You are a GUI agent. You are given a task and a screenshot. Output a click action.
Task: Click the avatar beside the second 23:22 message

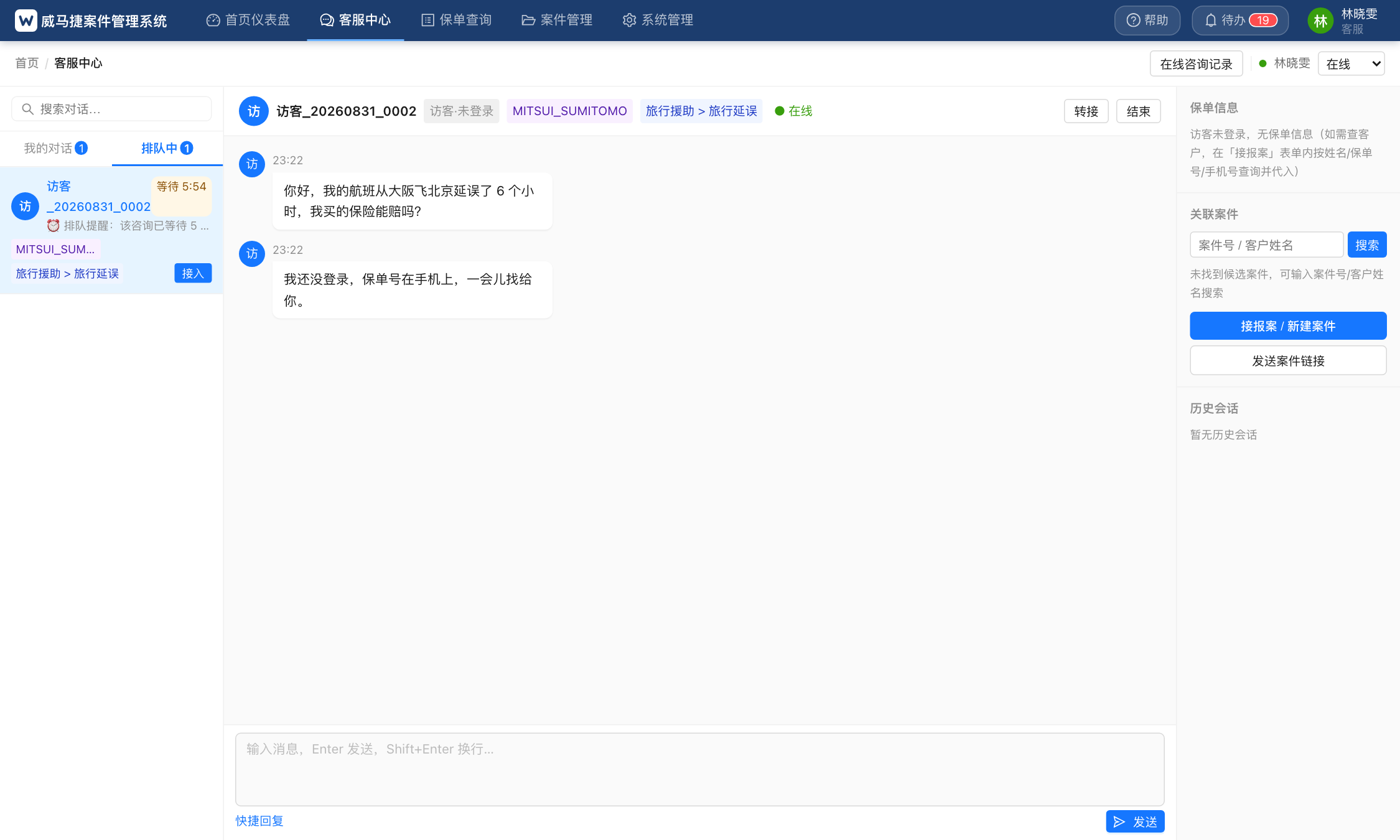252,254
